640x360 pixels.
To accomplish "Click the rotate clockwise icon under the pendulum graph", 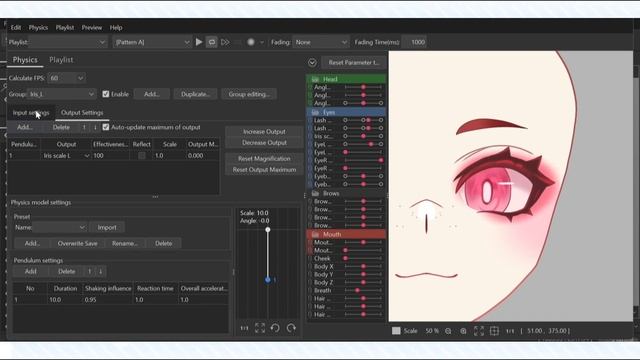I will point(291,328).
